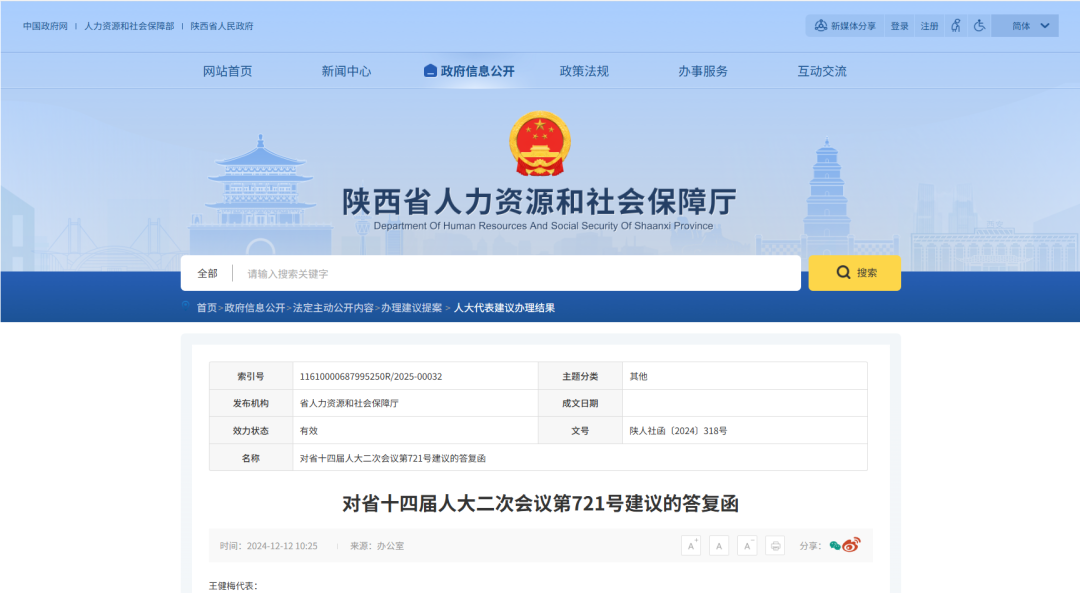Select 政府信息公开 navigation tab
Viewport: 1080px width, 593px height.
[470, 71]
